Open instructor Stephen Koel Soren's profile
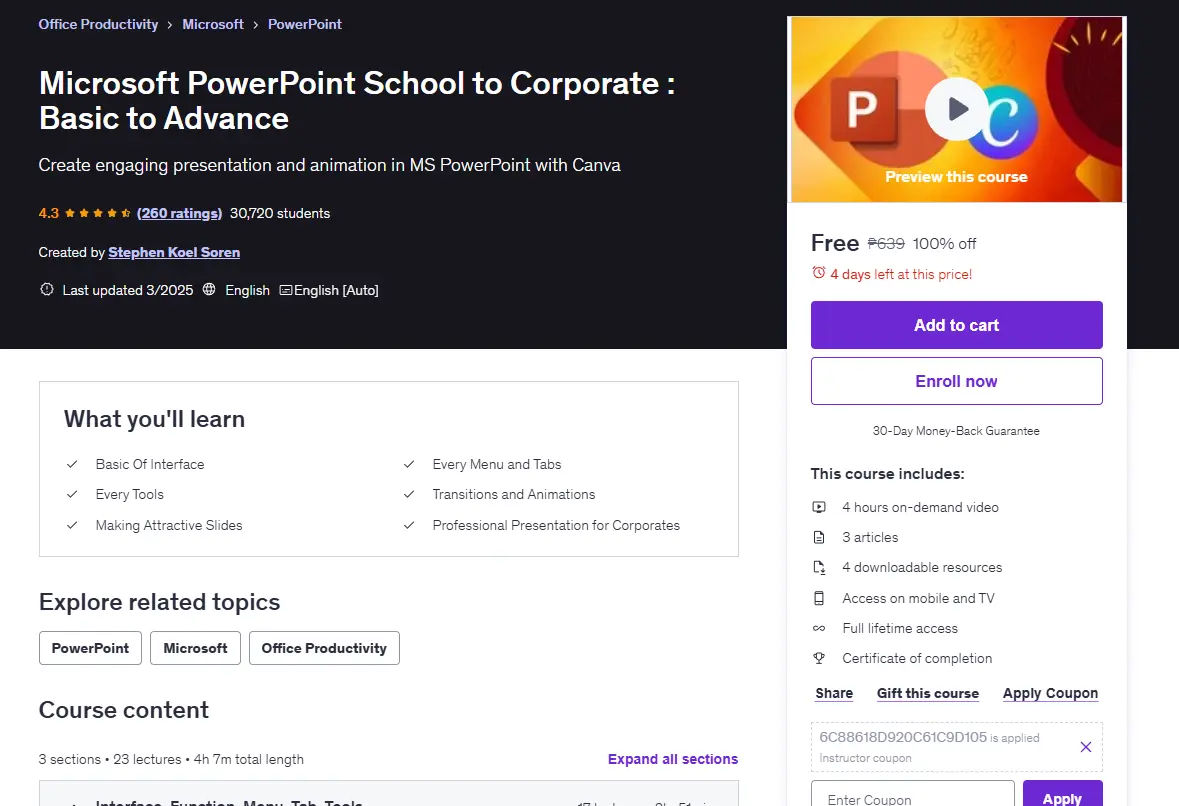Screen dimensions: 1179x806 click(174, 253)
